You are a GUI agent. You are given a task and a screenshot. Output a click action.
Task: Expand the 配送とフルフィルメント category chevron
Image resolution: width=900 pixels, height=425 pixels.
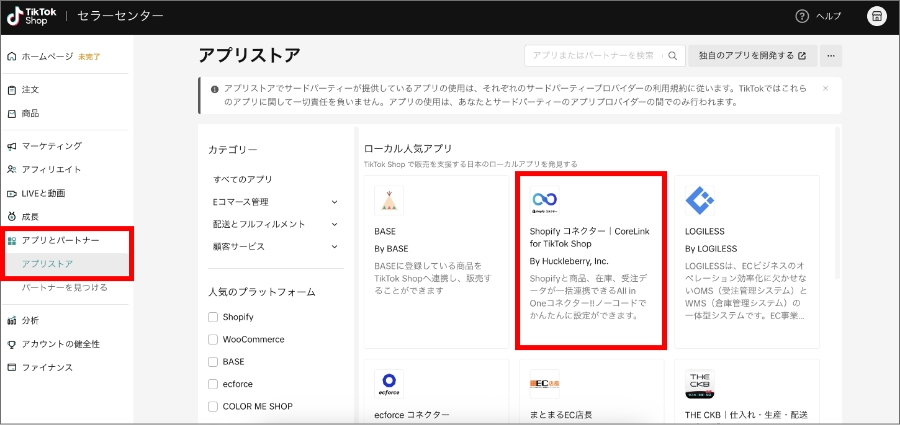coord(335,225)
